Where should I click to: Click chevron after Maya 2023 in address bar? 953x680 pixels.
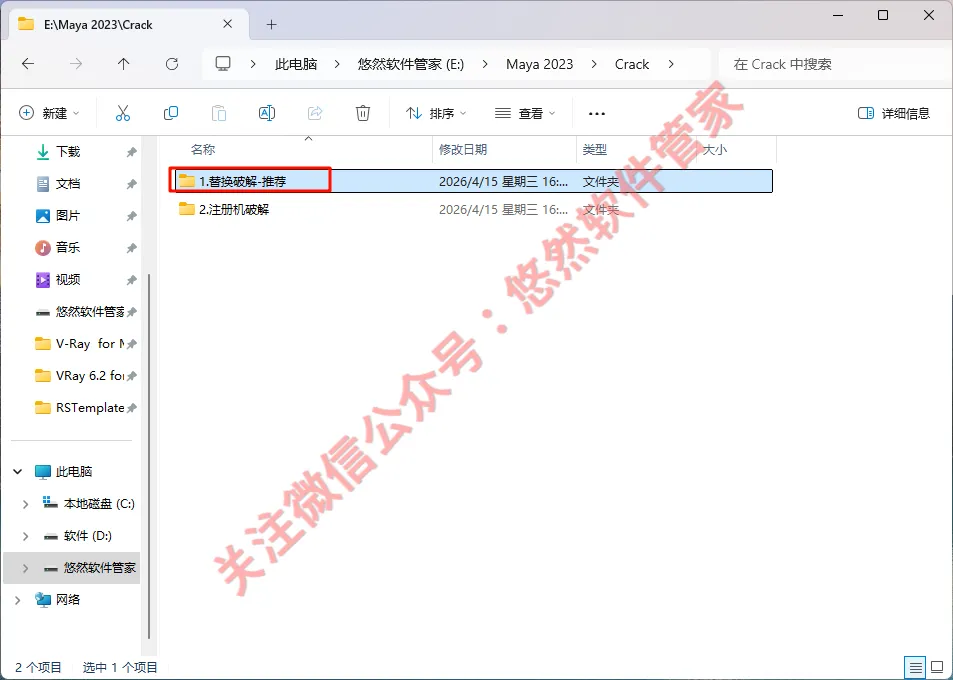pyautogui.click(x=594, y=64)
